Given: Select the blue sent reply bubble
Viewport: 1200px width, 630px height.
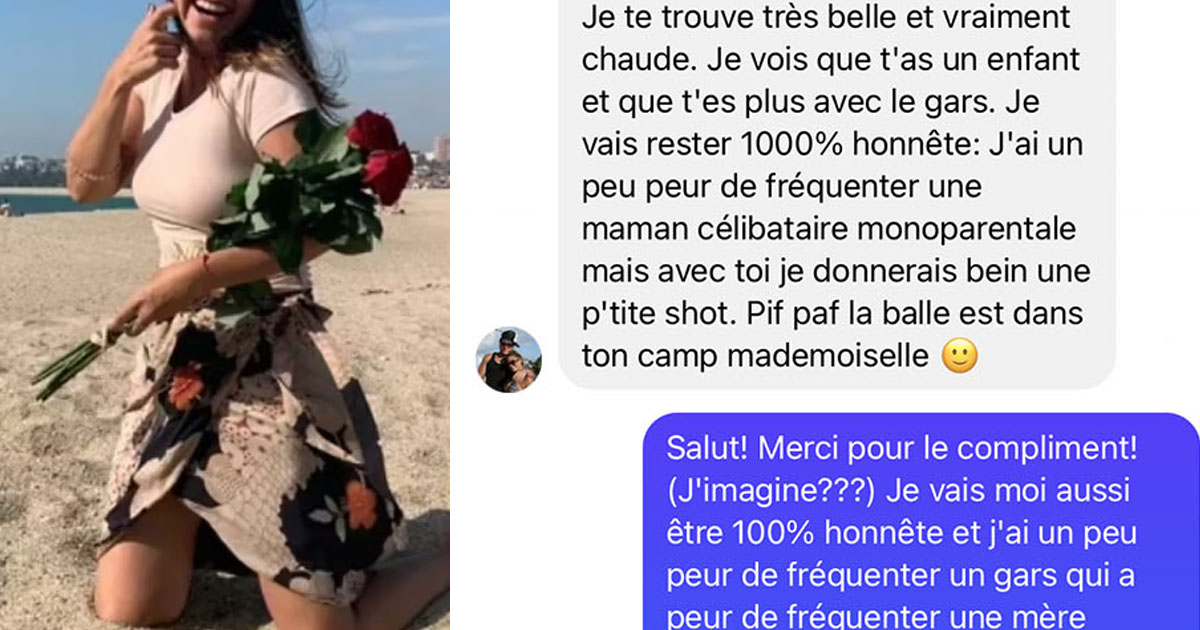Looking at the screenshot, I should click(921, 521).
